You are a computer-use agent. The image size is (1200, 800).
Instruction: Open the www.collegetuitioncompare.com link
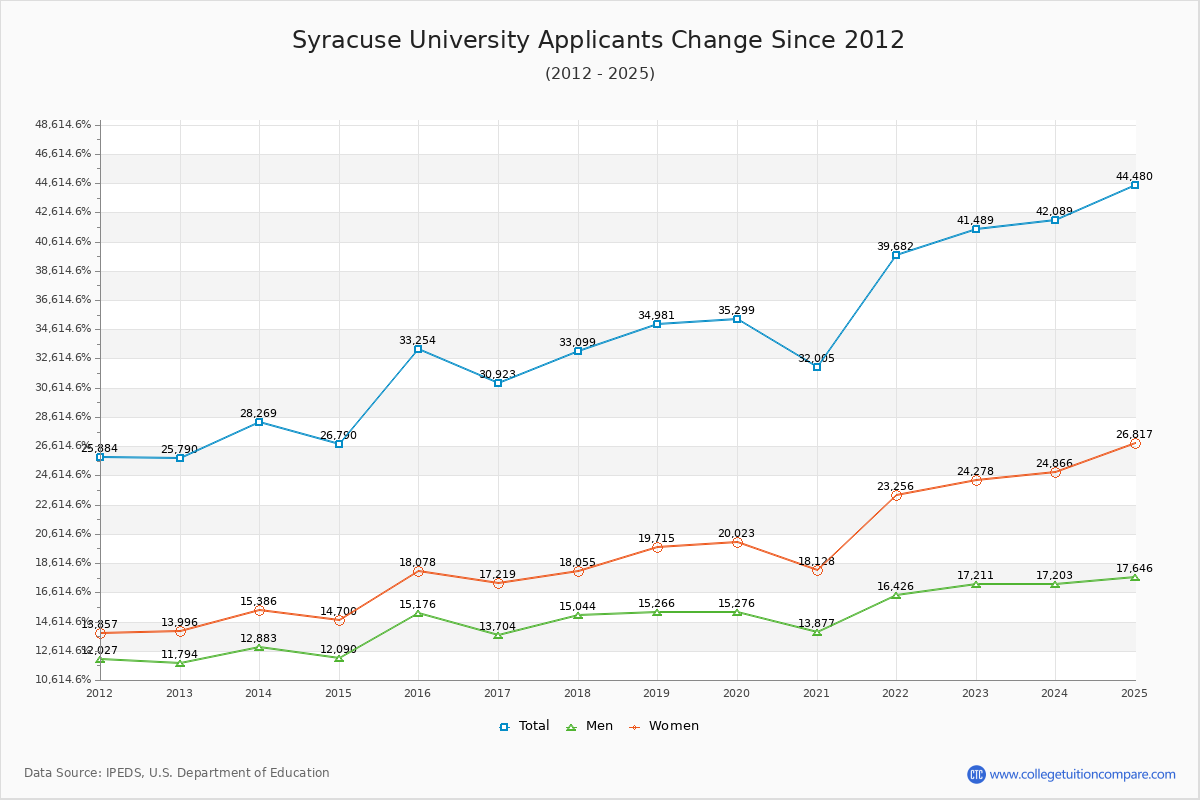pyautogui.click(x=1082, y=774)
